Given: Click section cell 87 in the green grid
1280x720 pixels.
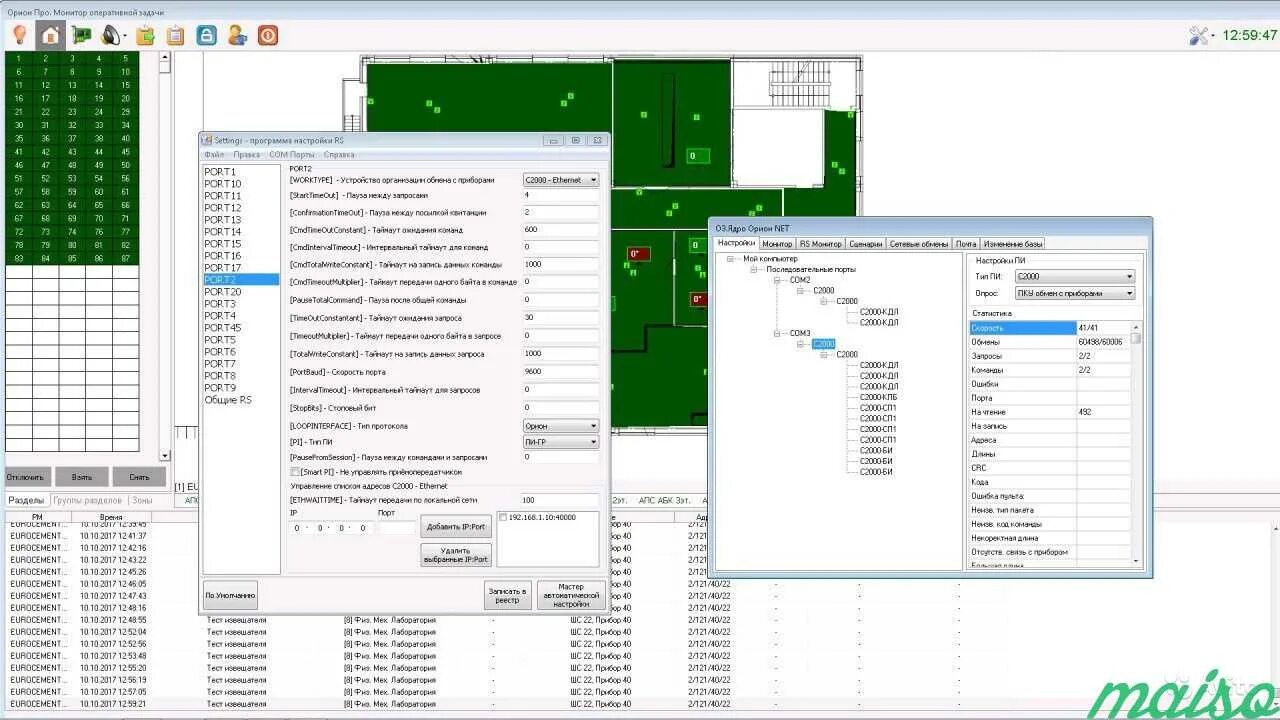Looking at the screenshot, I should (125, 258).
